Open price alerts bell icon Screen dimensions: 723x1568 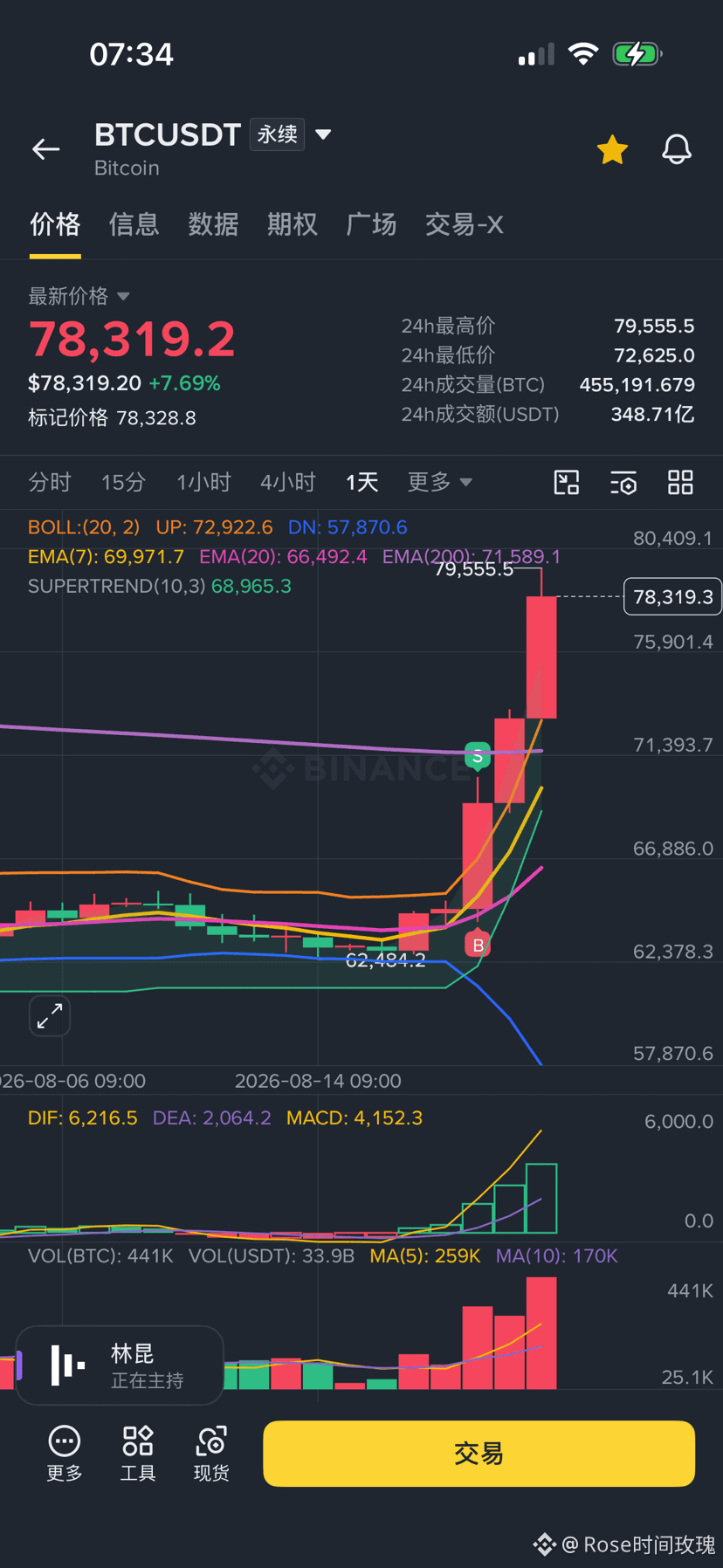click(x=677, y=149)
